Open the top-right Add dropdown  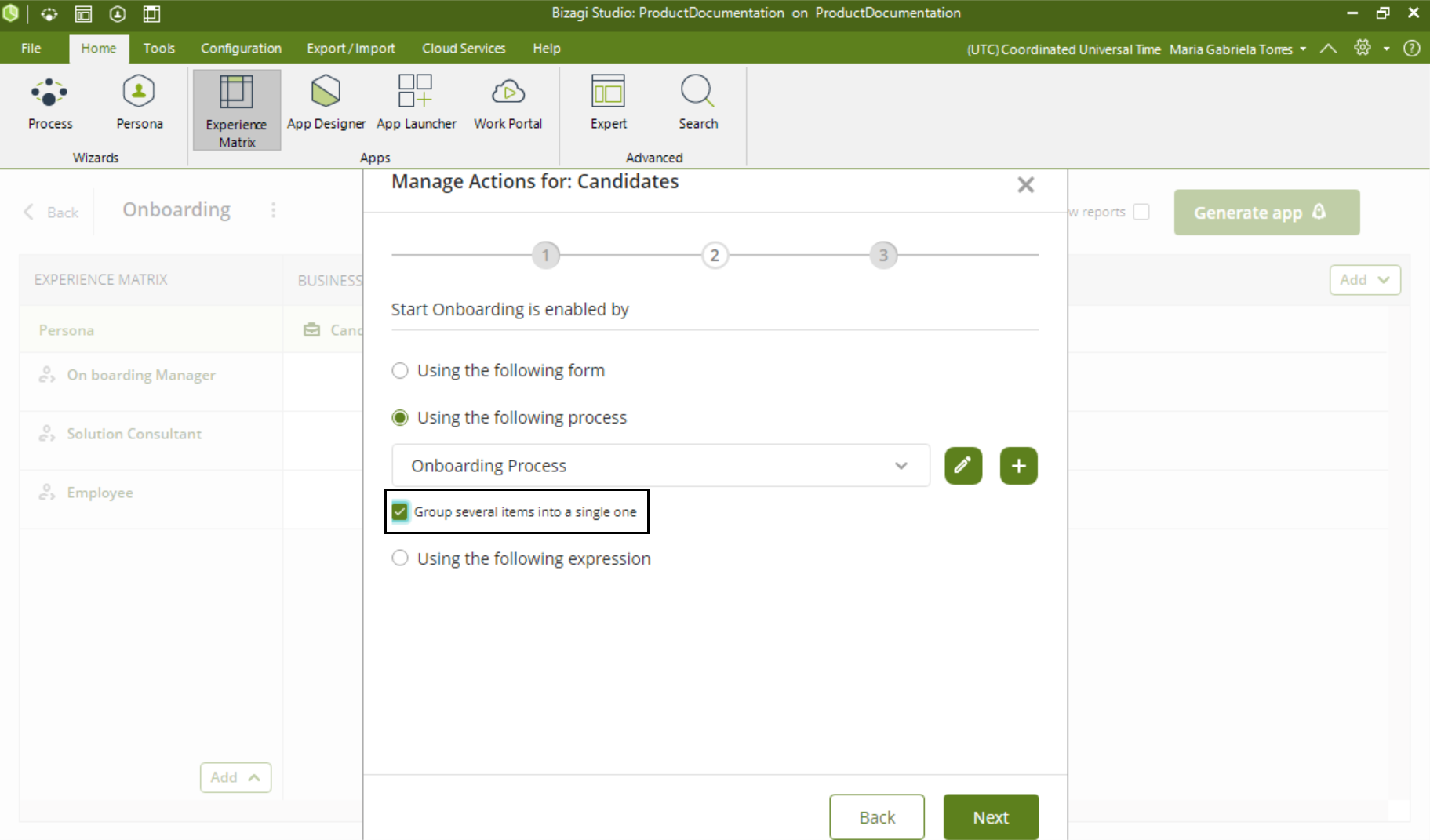pyautogui.click(x=1365, y=280)
